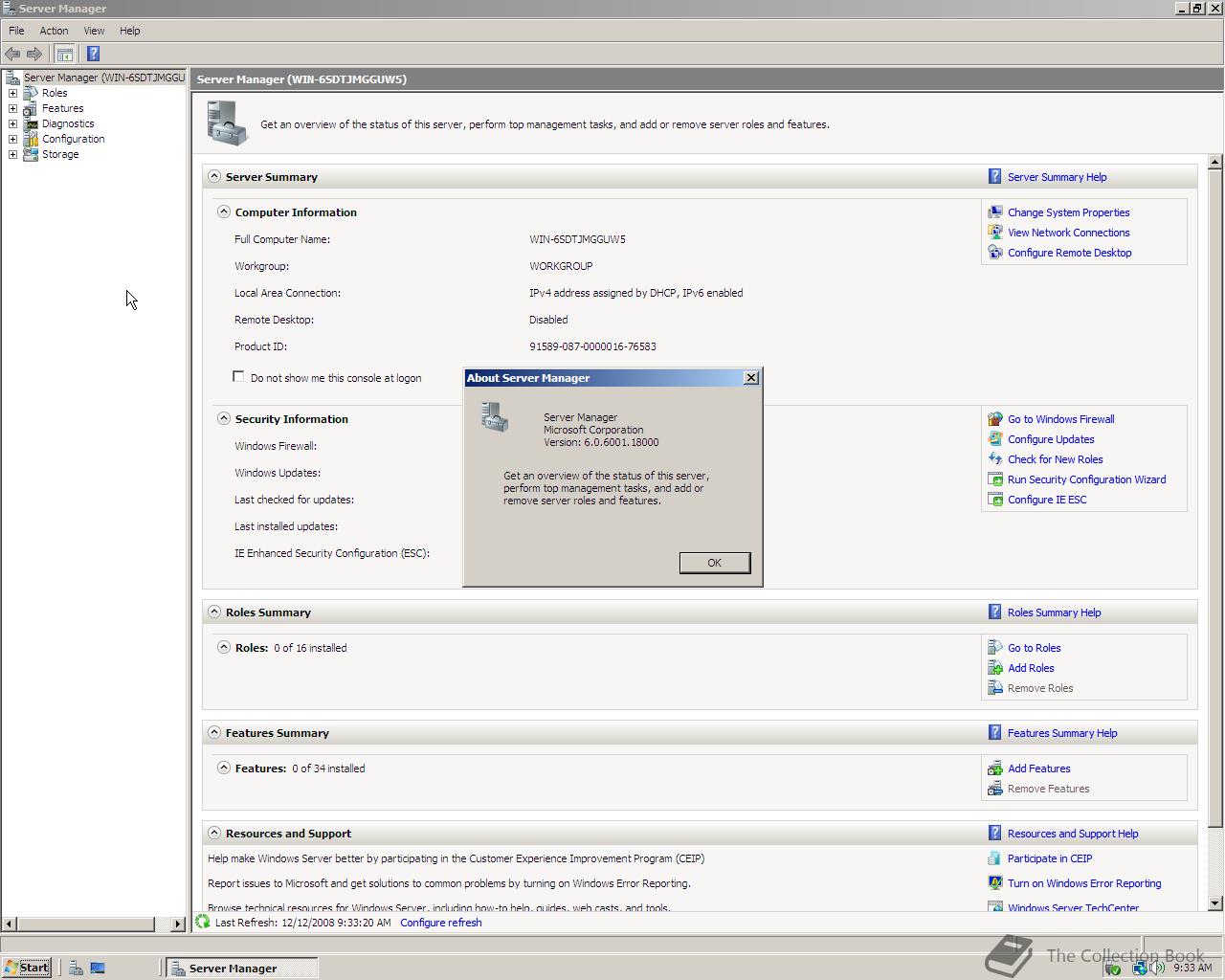Viewport: 1225px width, 980px height.
Task: Click OK in About Server Manager dialog
Action: (715, 563)
